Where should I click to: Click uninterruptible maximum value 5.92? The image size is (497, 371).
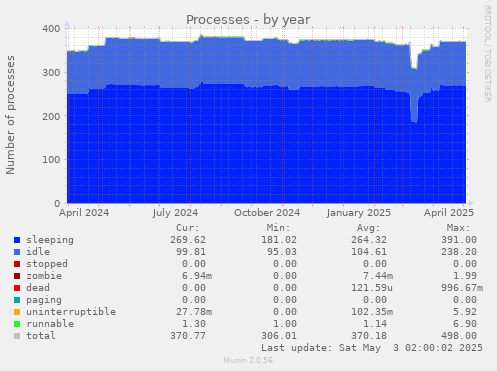point(465,312)
